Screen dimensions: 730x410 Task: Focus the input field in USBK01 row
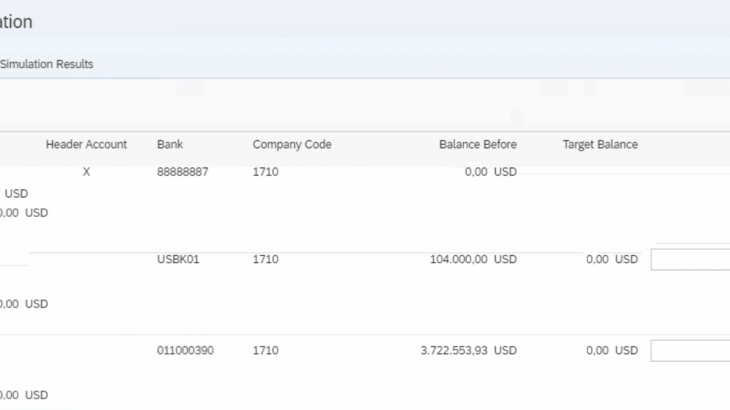point(690,260)
